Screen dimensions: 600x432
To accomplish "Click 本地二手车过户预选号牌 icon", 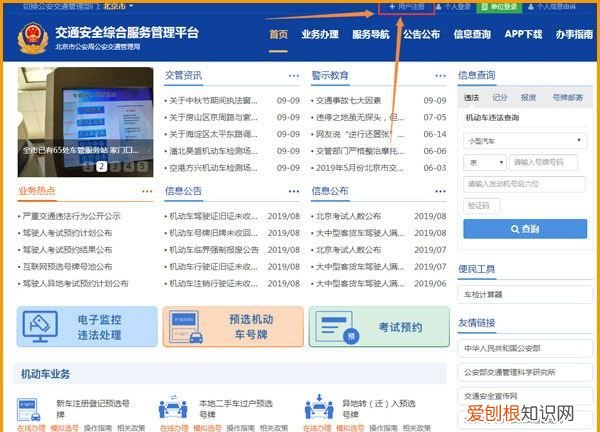I will point(173,406).
